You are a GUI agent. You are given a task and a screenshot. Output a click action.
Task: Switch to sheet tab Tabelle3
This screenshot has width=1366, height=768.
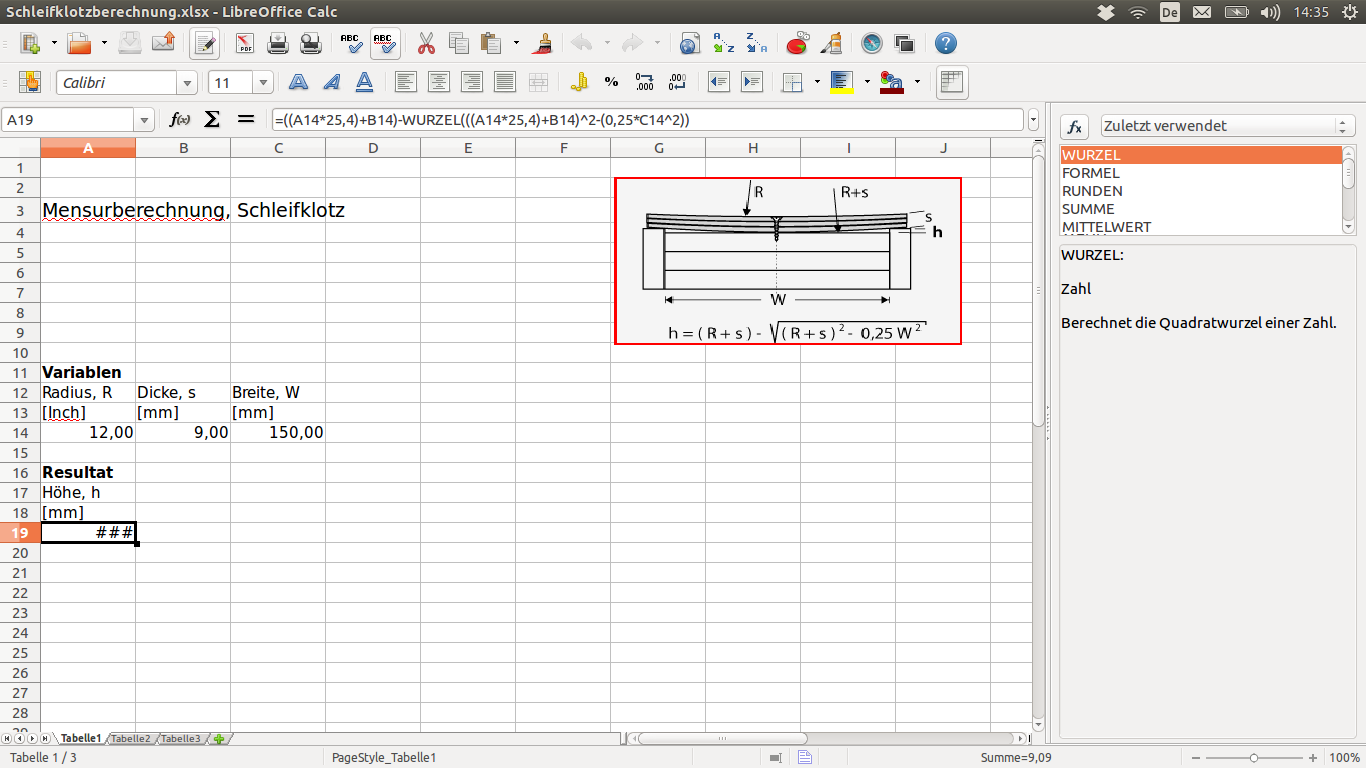click(181, 739)
